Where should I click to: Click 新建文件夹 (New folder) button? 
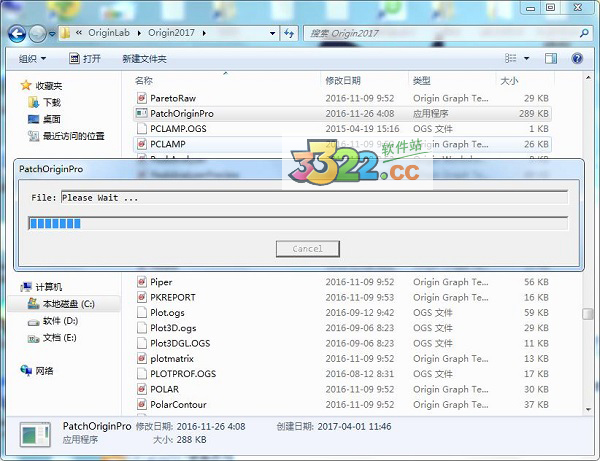pos(144,59)
